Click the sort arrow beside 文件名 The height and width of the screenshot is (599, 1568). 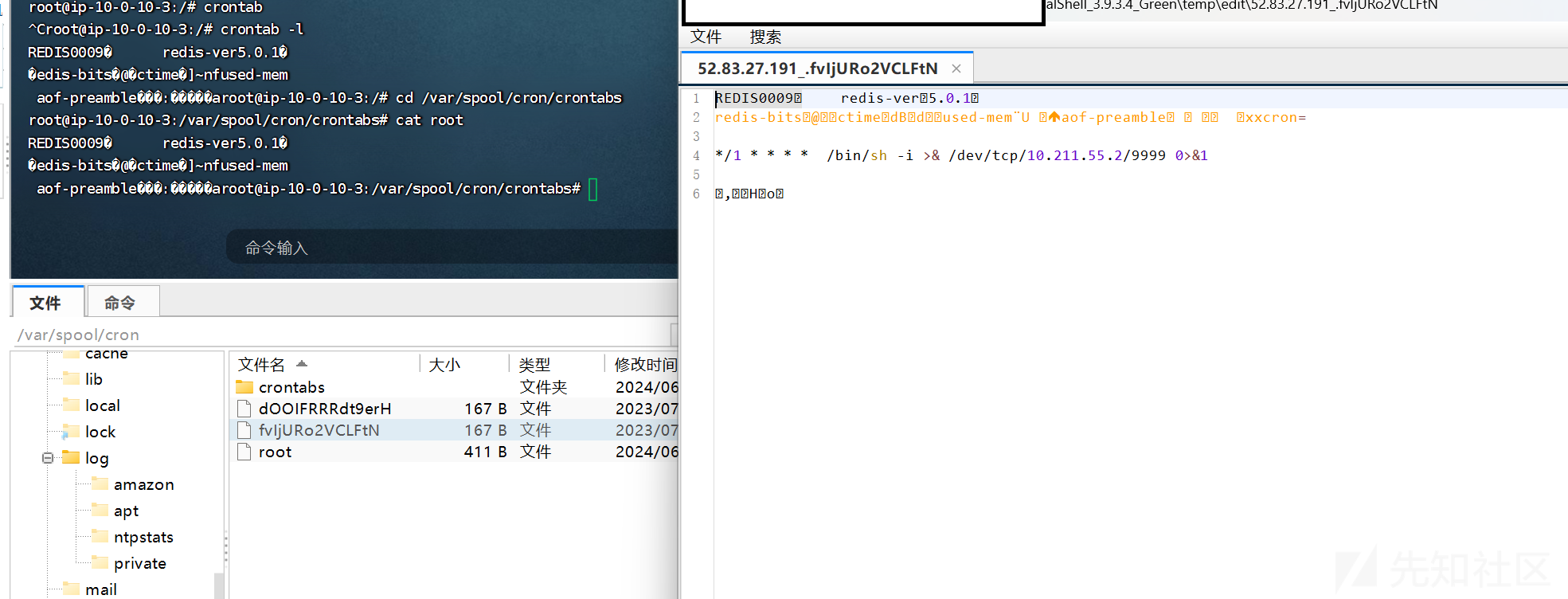pos(302,364)
